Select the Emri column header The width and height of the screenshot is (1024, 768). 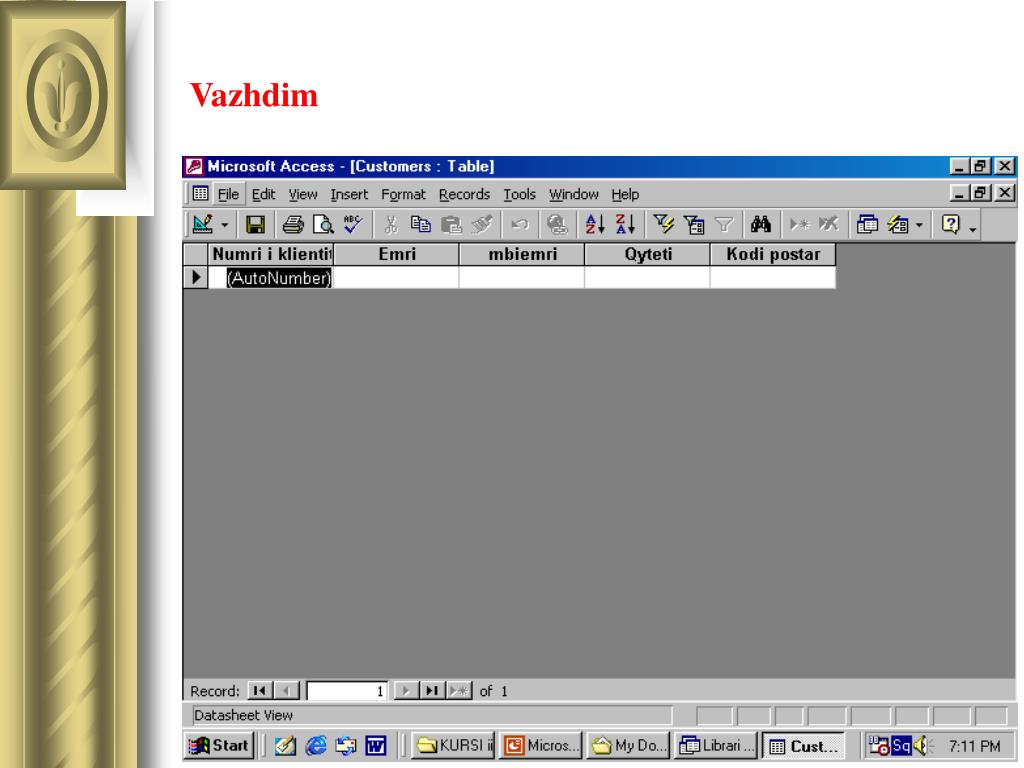(396, 254)
